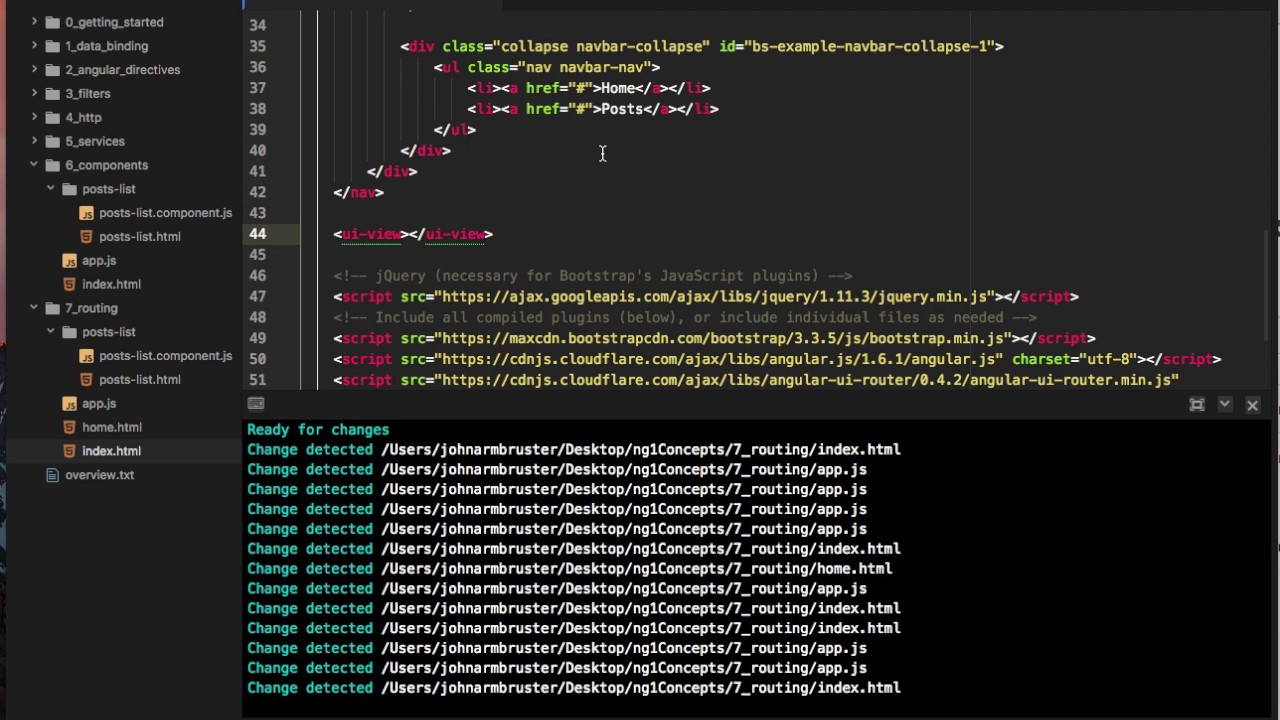Click JS icon of 7_routing app.js
The image size is (1280, 720).
pyautogui.click(x=69, y=404)
